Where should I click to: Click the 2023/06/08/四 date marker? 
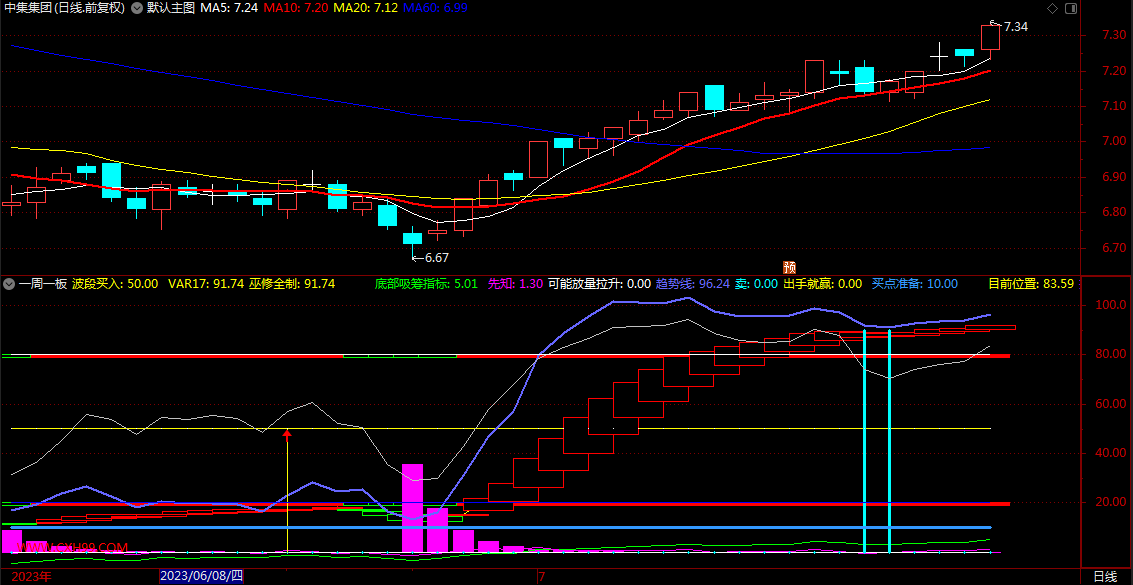coord(202,576)
